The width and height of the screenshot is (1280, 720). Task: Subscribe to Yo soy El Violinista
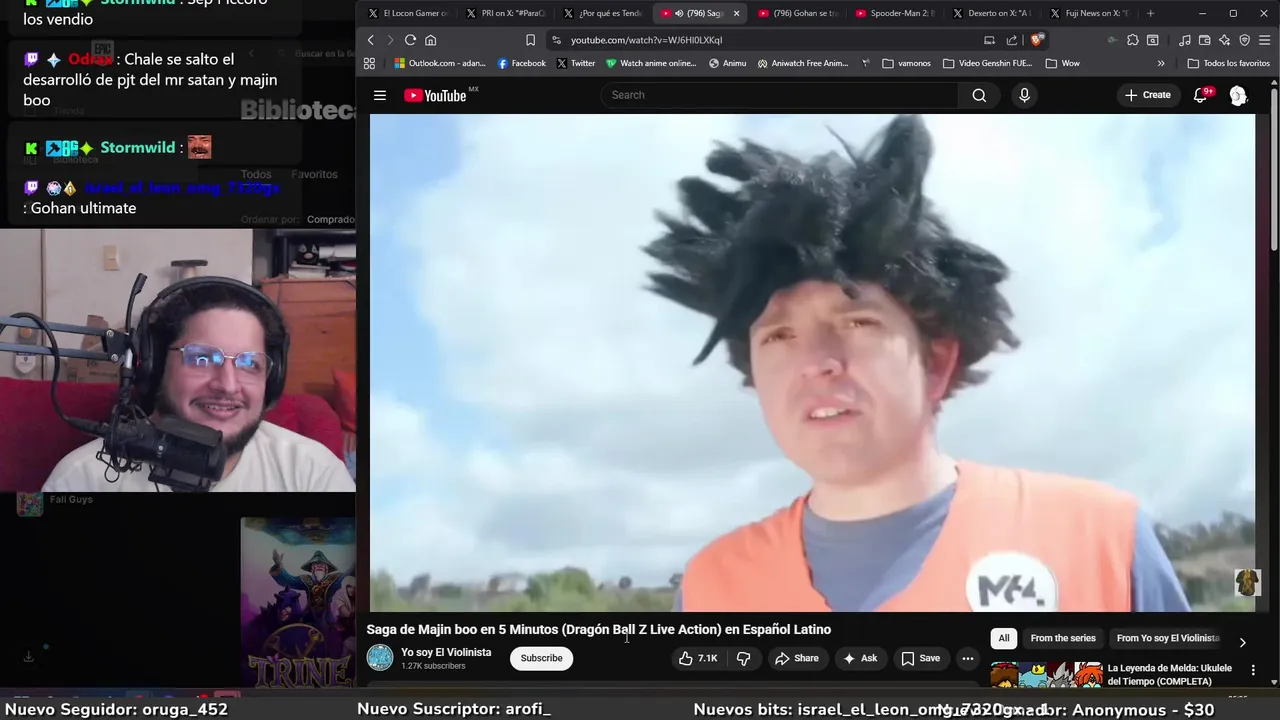(x=541, y=658)
